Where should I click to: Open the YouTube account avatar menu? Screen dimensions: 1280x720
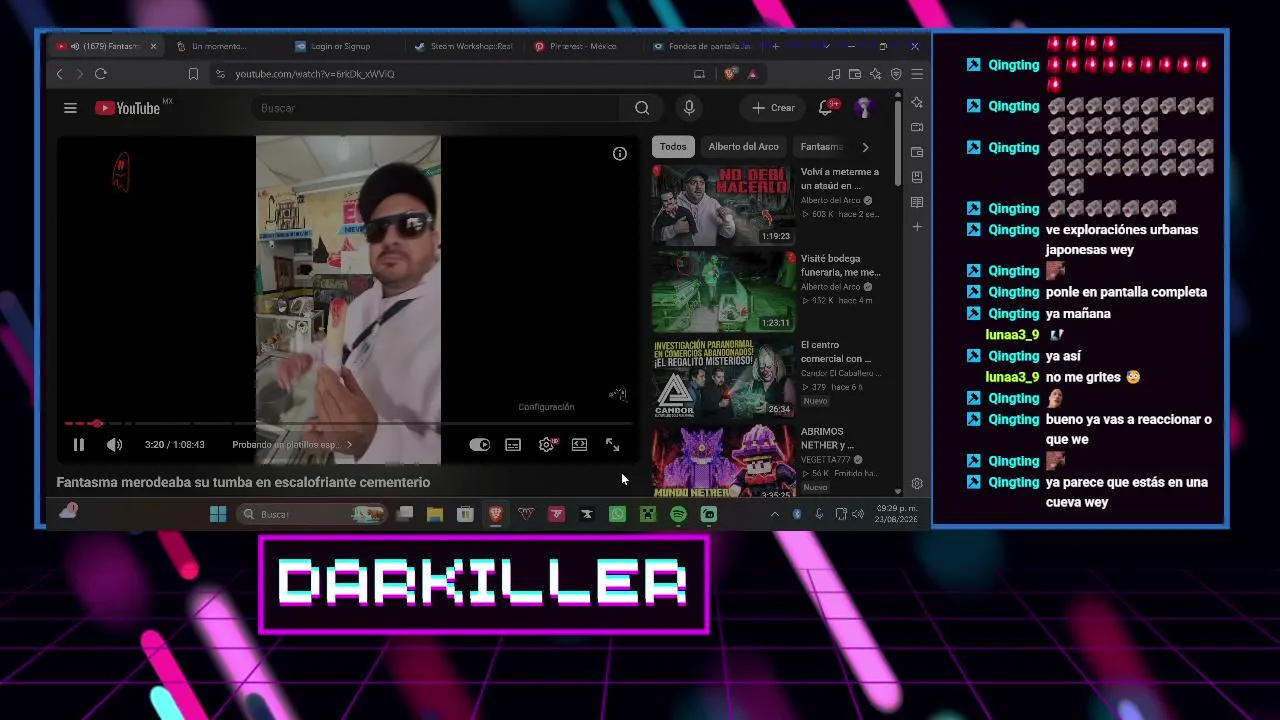pyautogui.click(x=864, y=108)
